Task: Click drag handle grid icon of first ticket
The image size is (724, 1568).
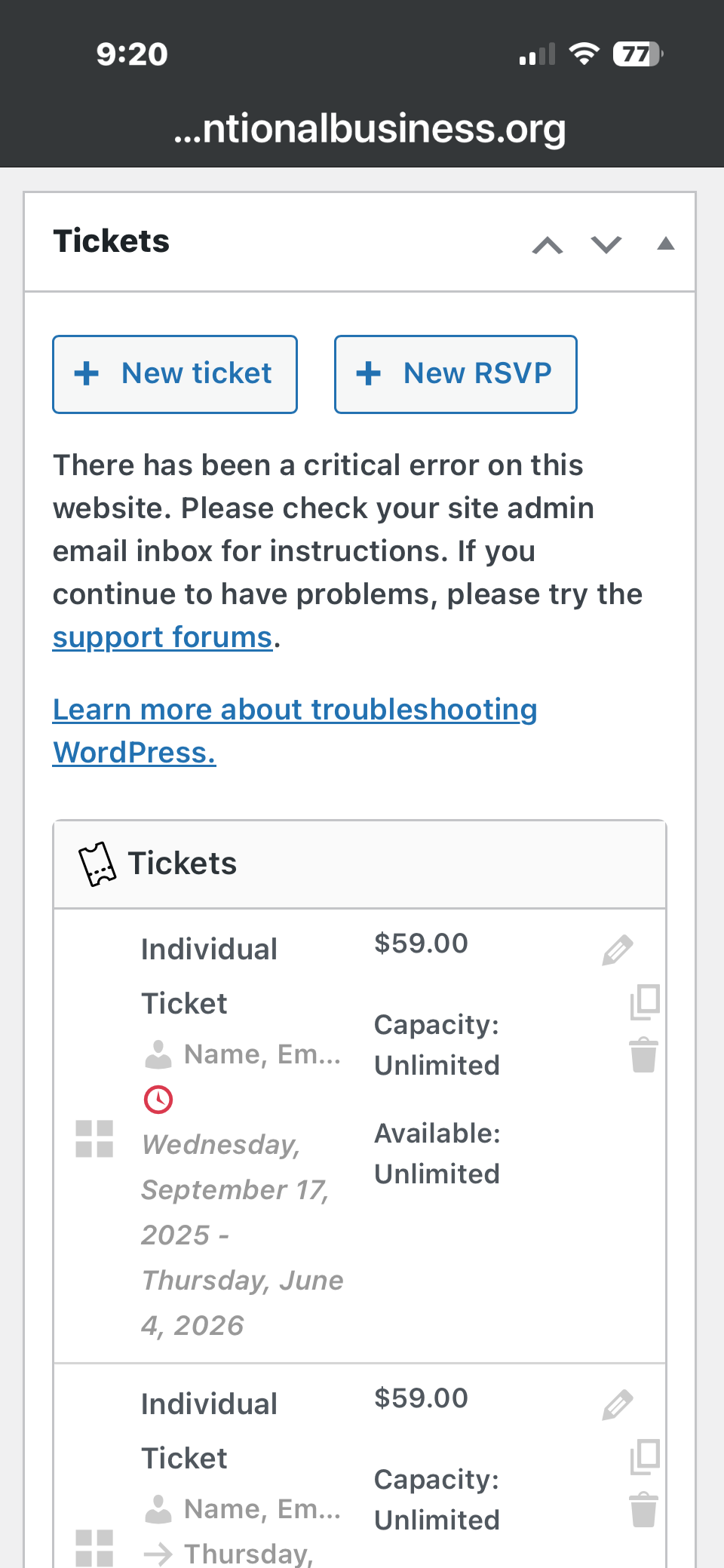Action: click(94, 1139)
